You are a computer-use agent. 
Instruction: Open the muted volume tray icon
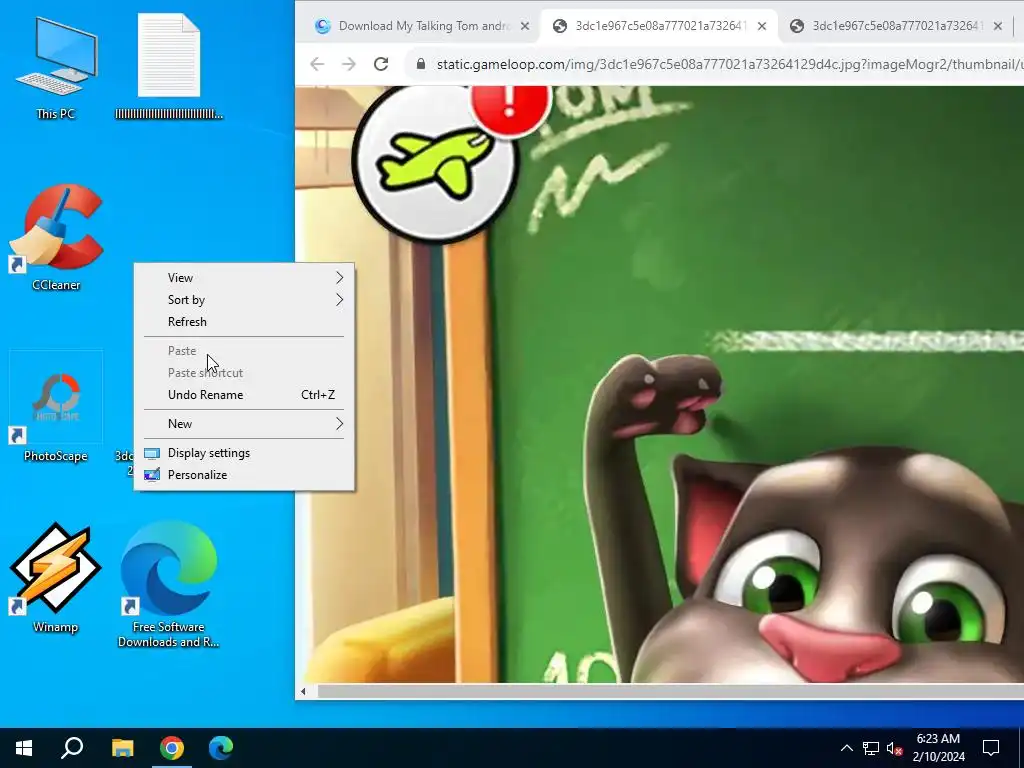[895, 748]
